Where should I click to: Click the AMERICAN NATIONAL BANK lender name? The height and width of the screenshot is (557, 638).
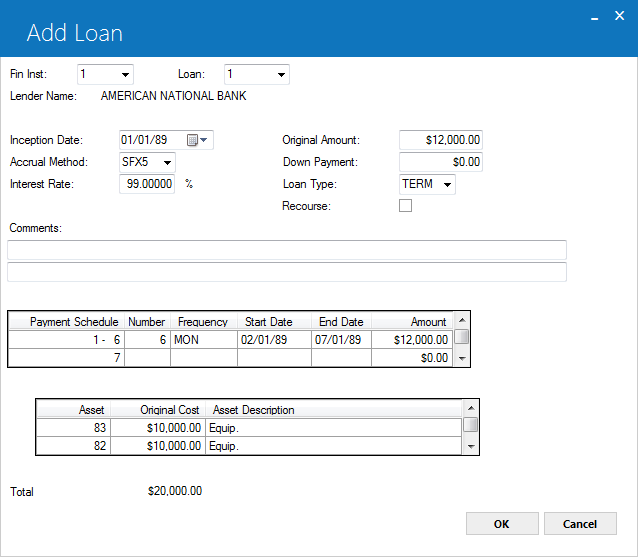(173, 96)
